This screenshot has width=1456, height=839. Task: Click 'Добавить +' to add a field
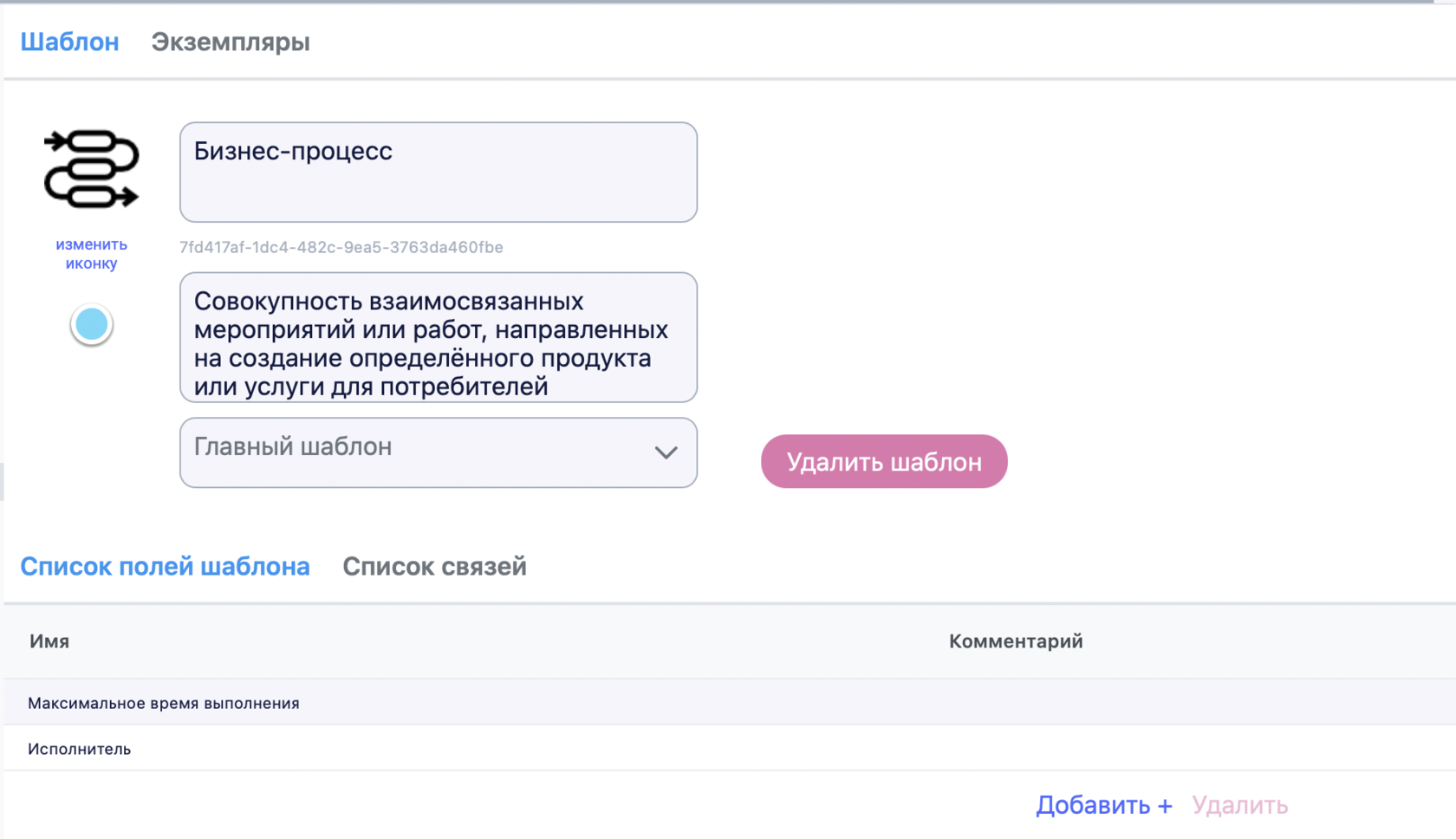[x=1104, y=805]
